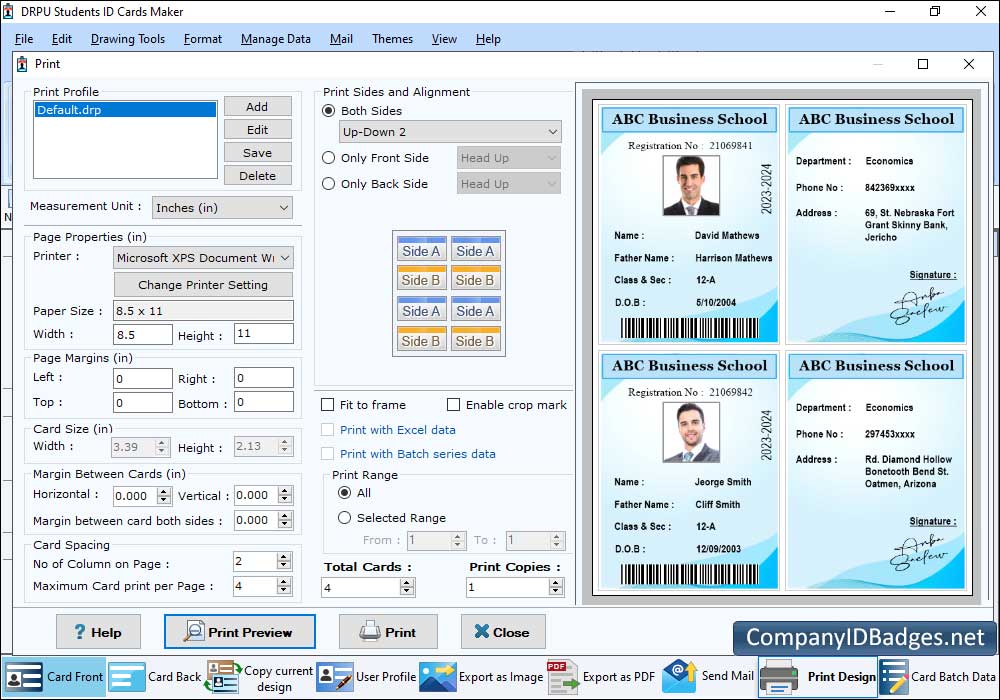
Task: Open the File menu
Action: pyautogui.click(x=24, y=39)
